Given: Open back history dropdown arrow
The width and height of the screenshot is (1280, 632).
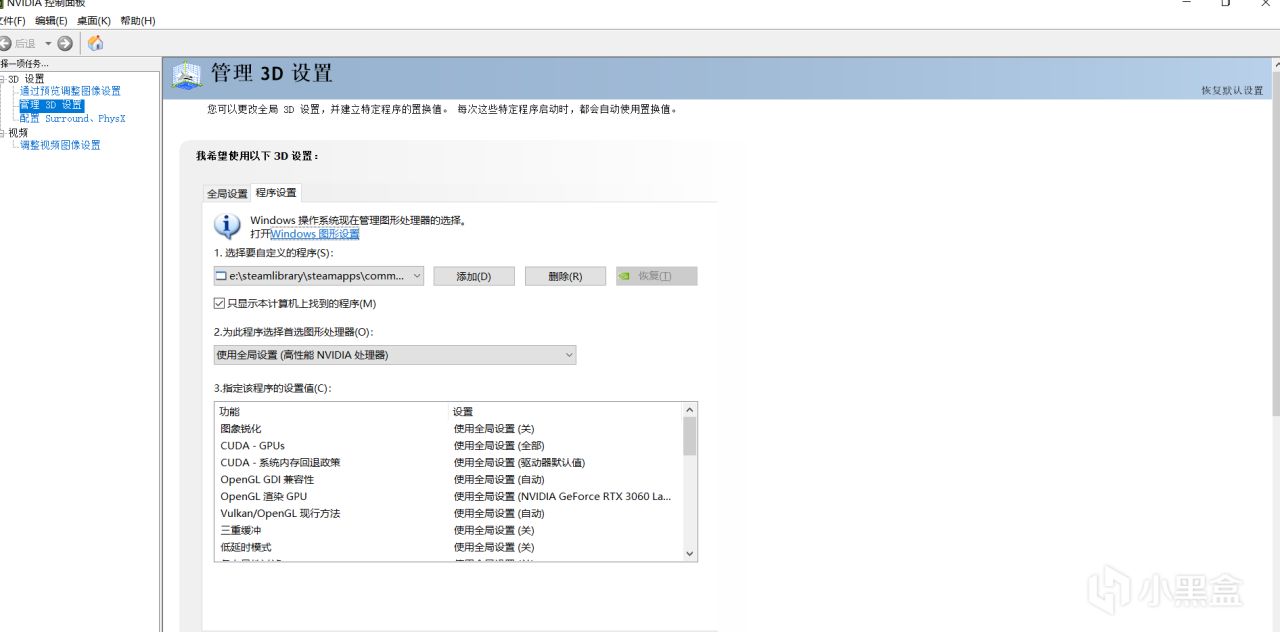Looking at the screenshot, I should 48,43.
